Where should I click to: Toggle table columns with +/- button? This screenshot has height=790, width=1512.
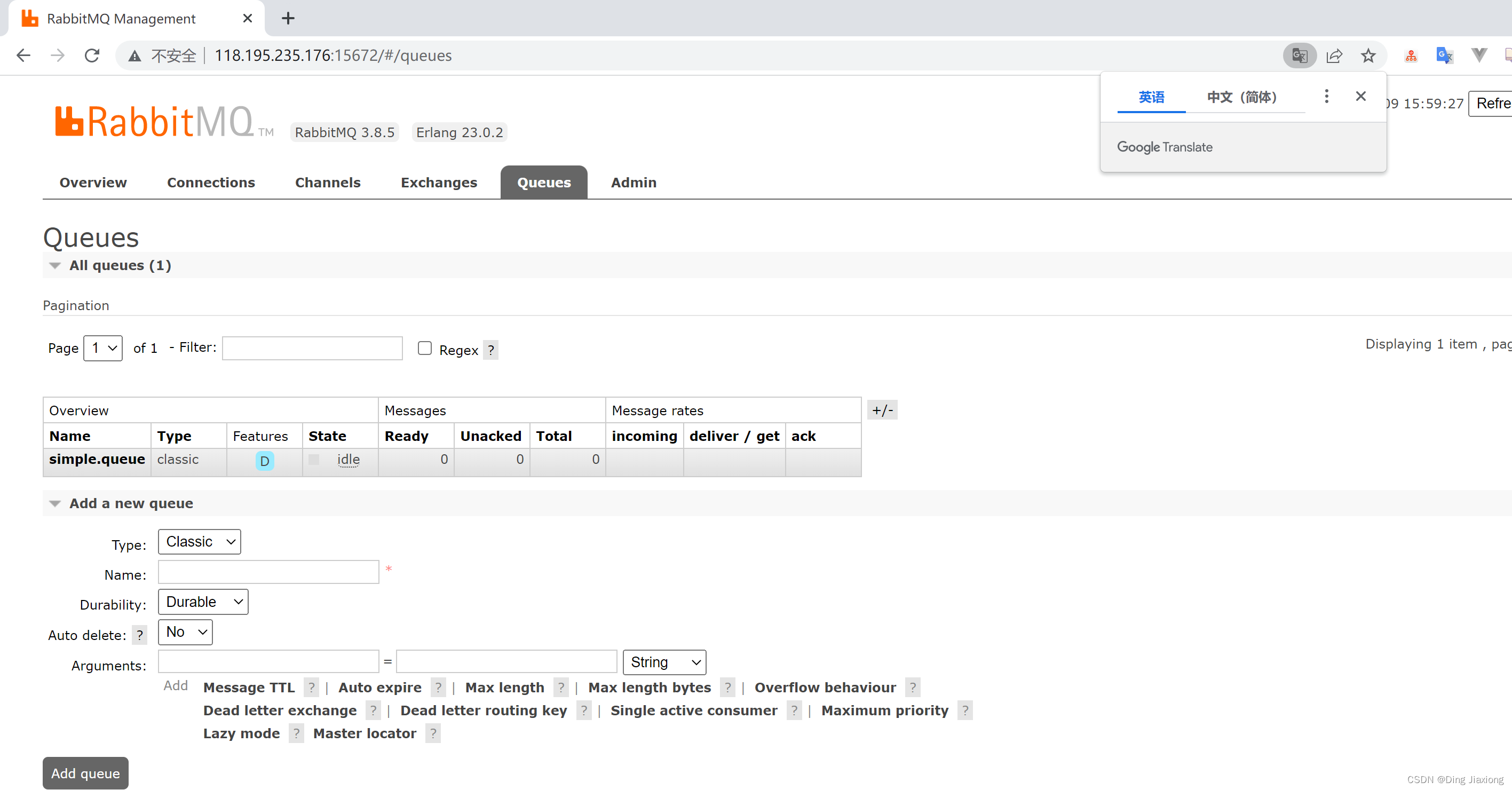882,409
